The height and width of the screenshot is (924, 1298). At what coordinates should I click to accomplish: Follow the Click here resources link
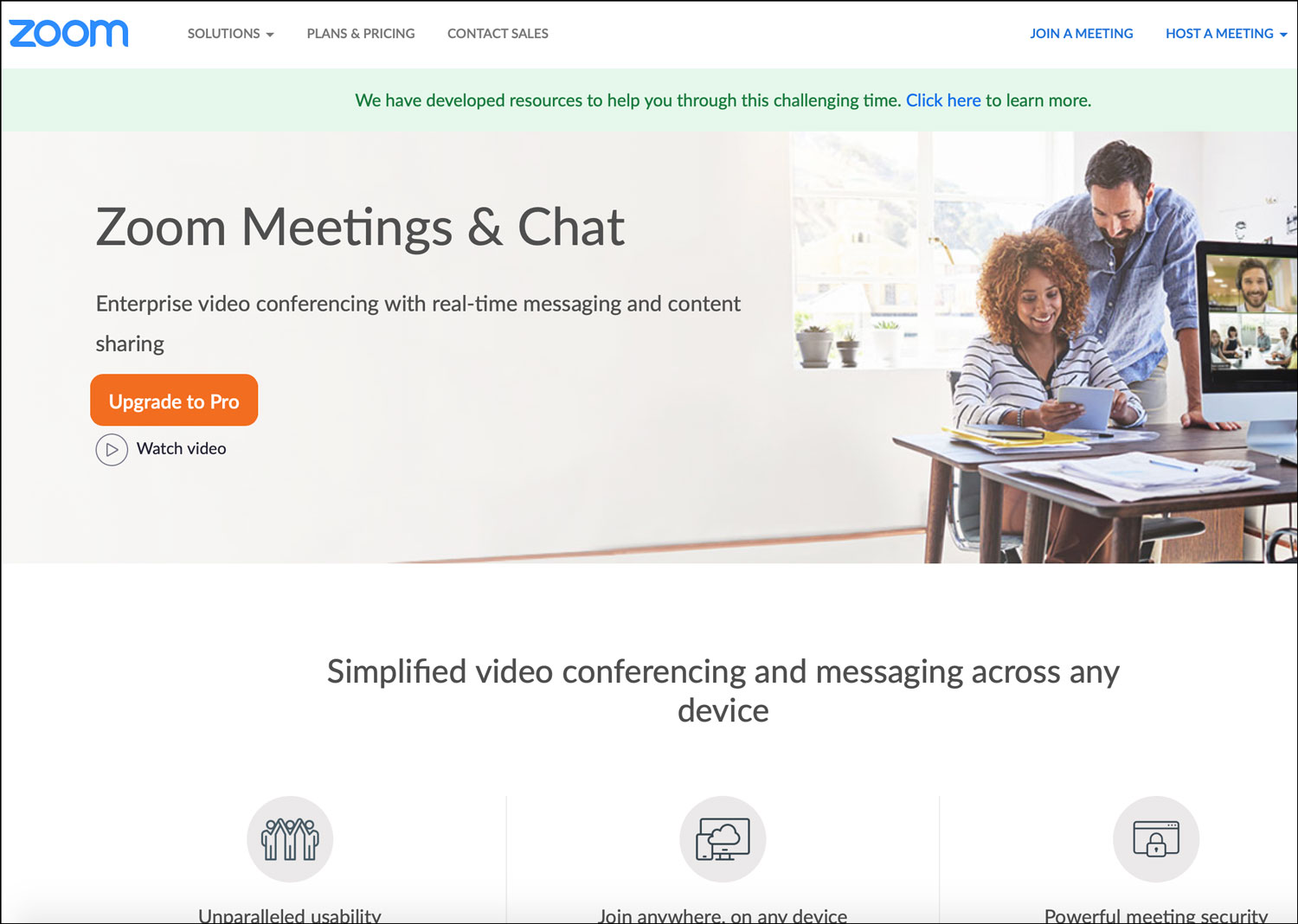pyautogui.click(x=943, y=100)
